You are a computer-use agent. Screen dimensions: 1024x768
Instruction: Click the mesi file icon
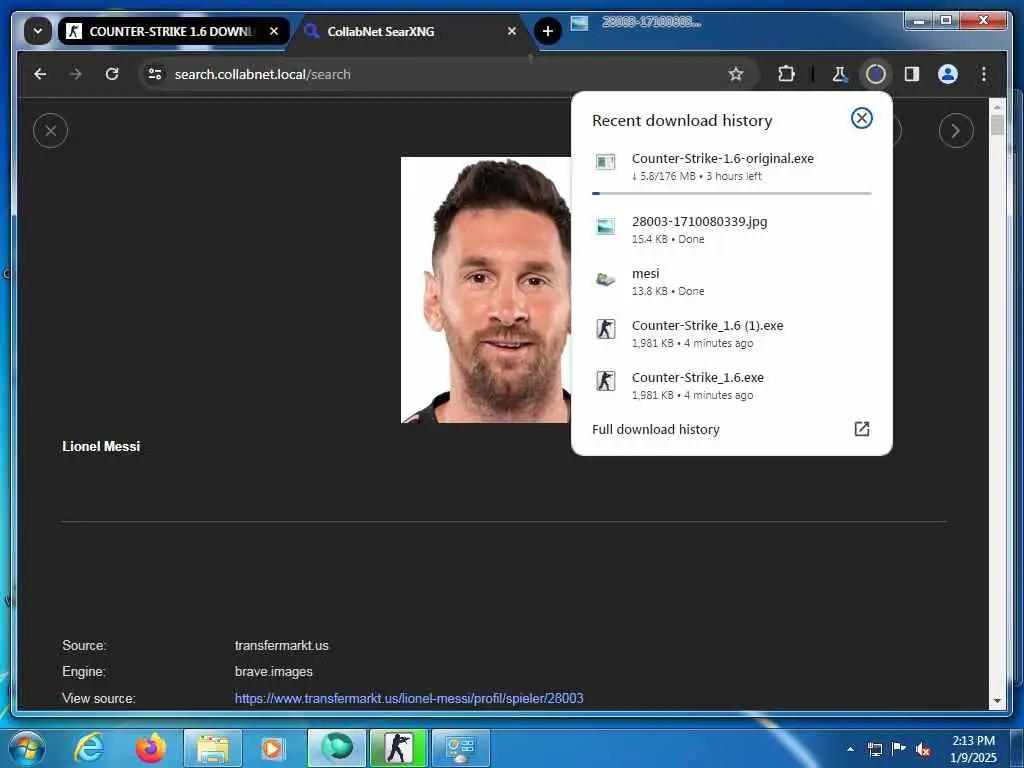coord(605,280)
